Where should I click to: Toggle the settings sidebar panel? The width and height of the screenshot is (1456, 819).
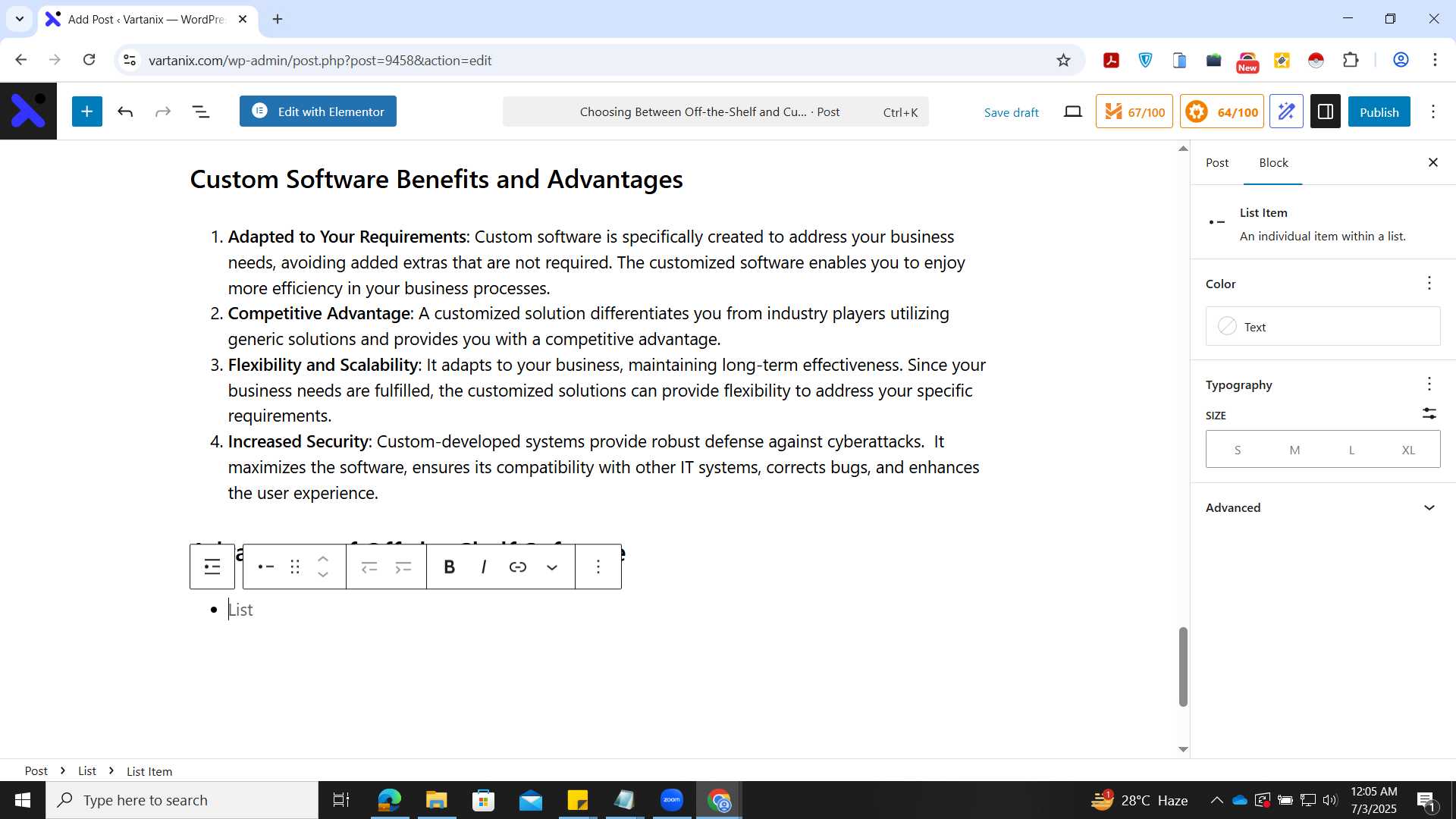tap(1326, 111)
